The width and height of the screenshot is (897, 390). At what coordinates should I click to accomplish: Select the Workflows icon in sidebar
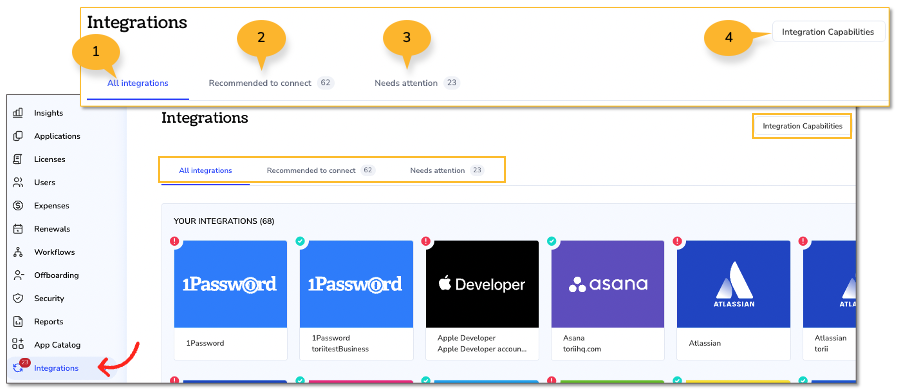[18, 252]
